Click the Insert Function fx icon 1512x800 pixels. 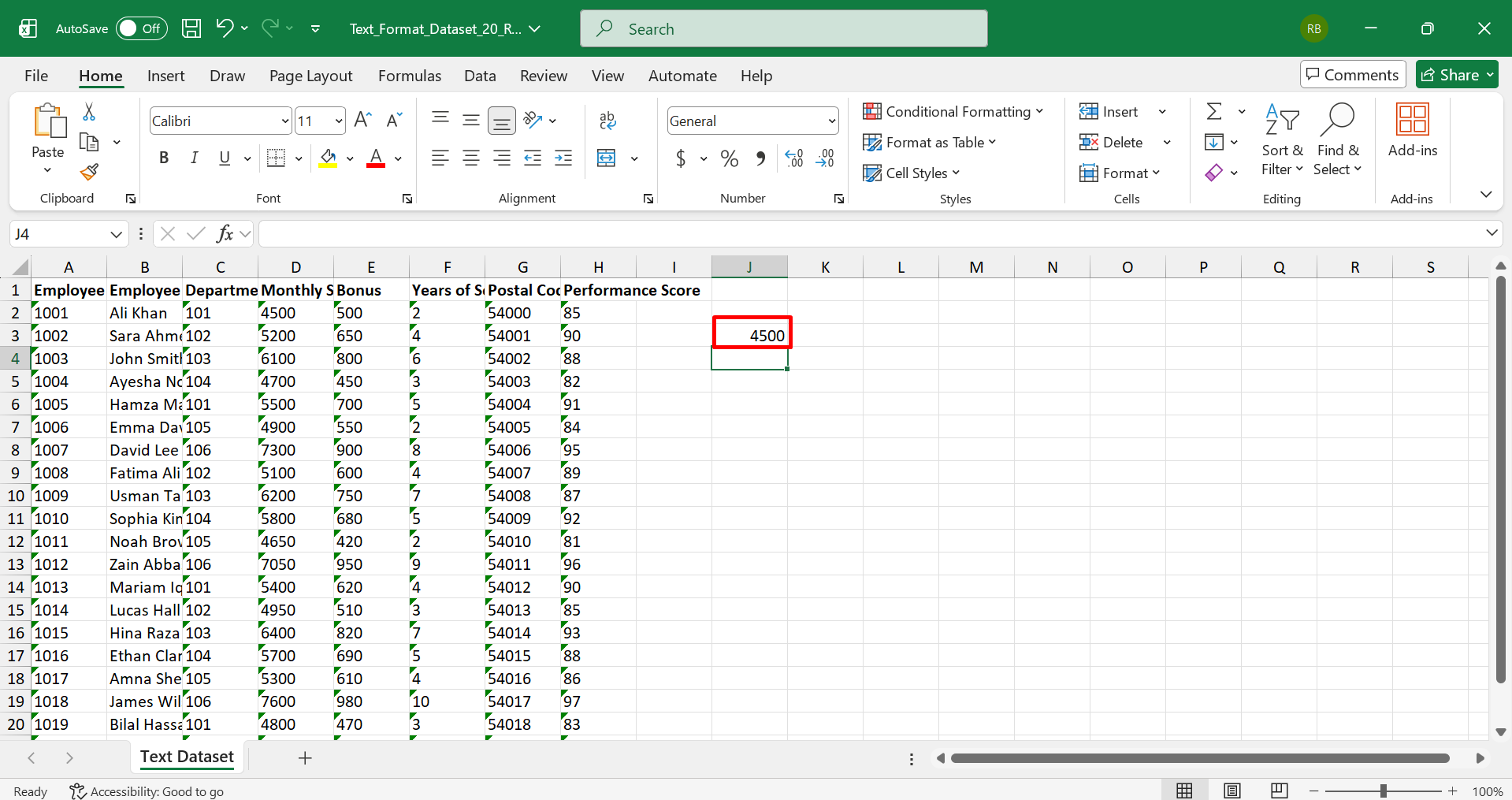click(225, 233)
